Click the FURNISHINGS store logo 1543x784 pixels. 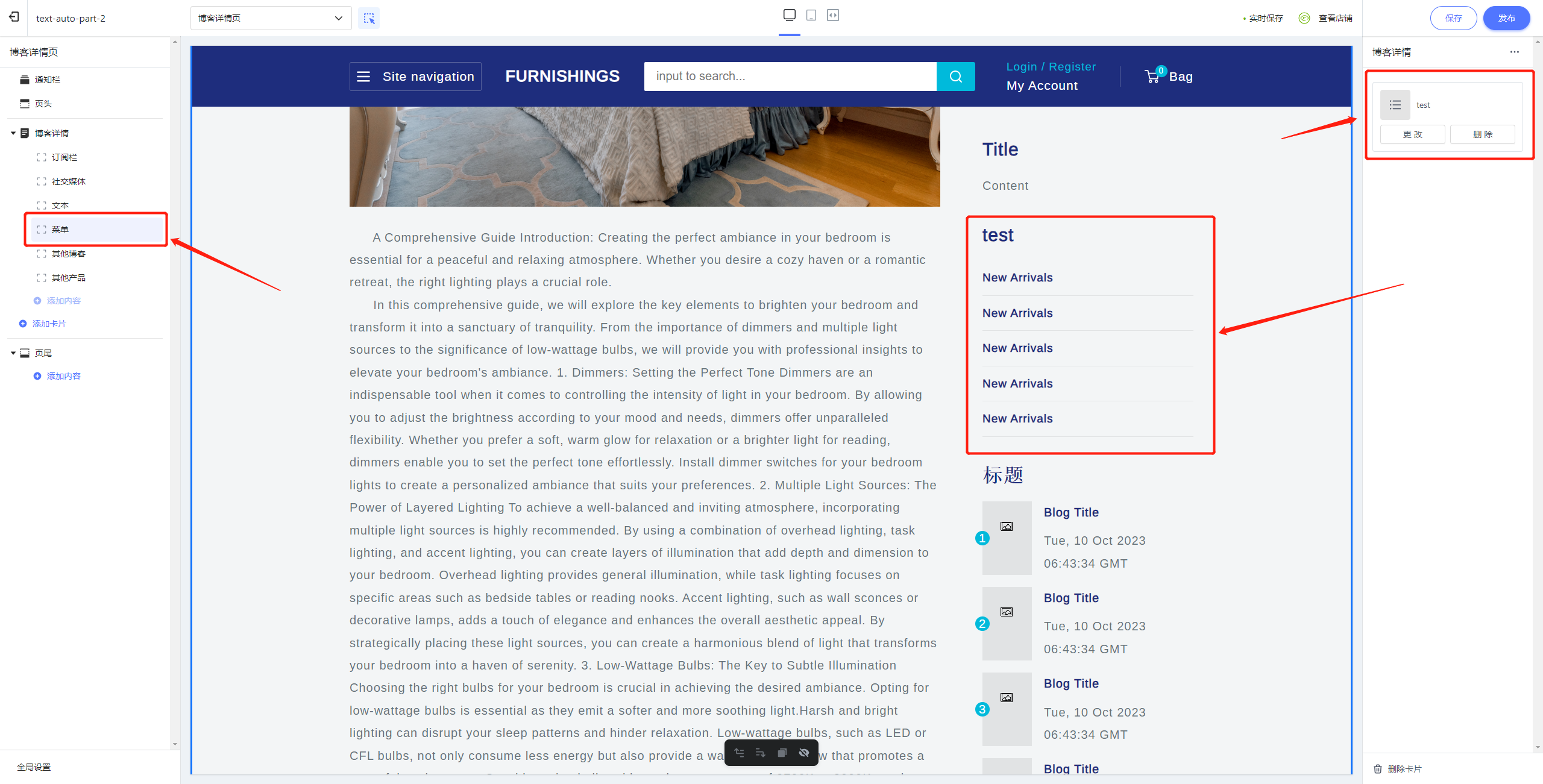(x=562, y=76)
